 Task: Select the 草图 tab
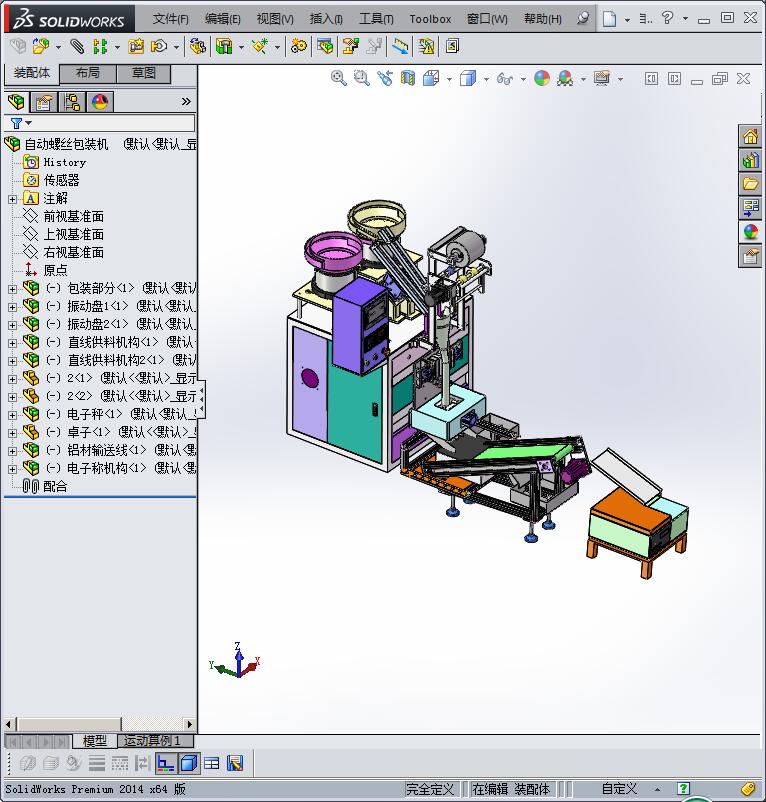(144, 73)
